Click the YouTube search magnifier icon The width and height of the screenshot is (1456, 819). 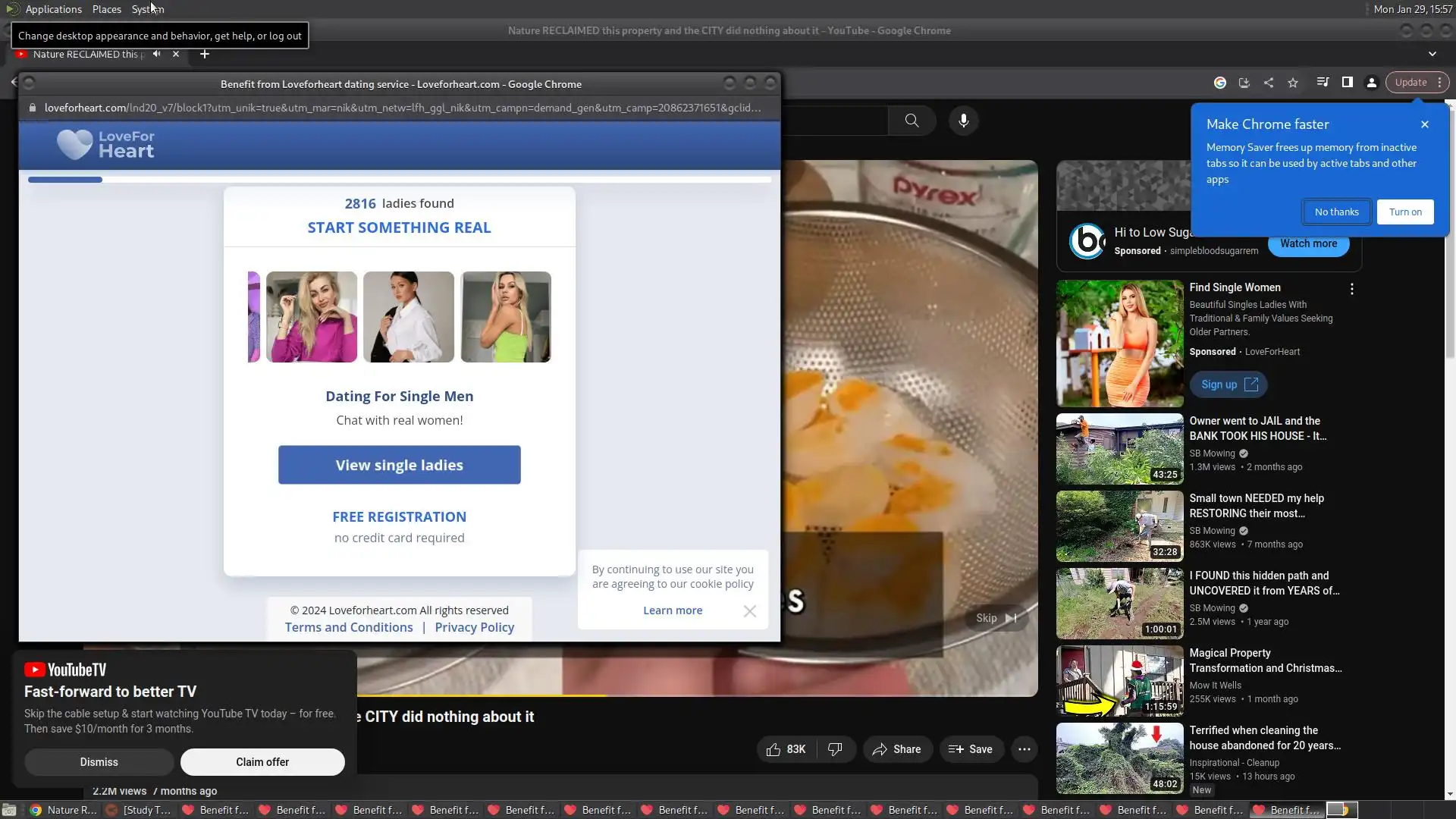(912, 121)
